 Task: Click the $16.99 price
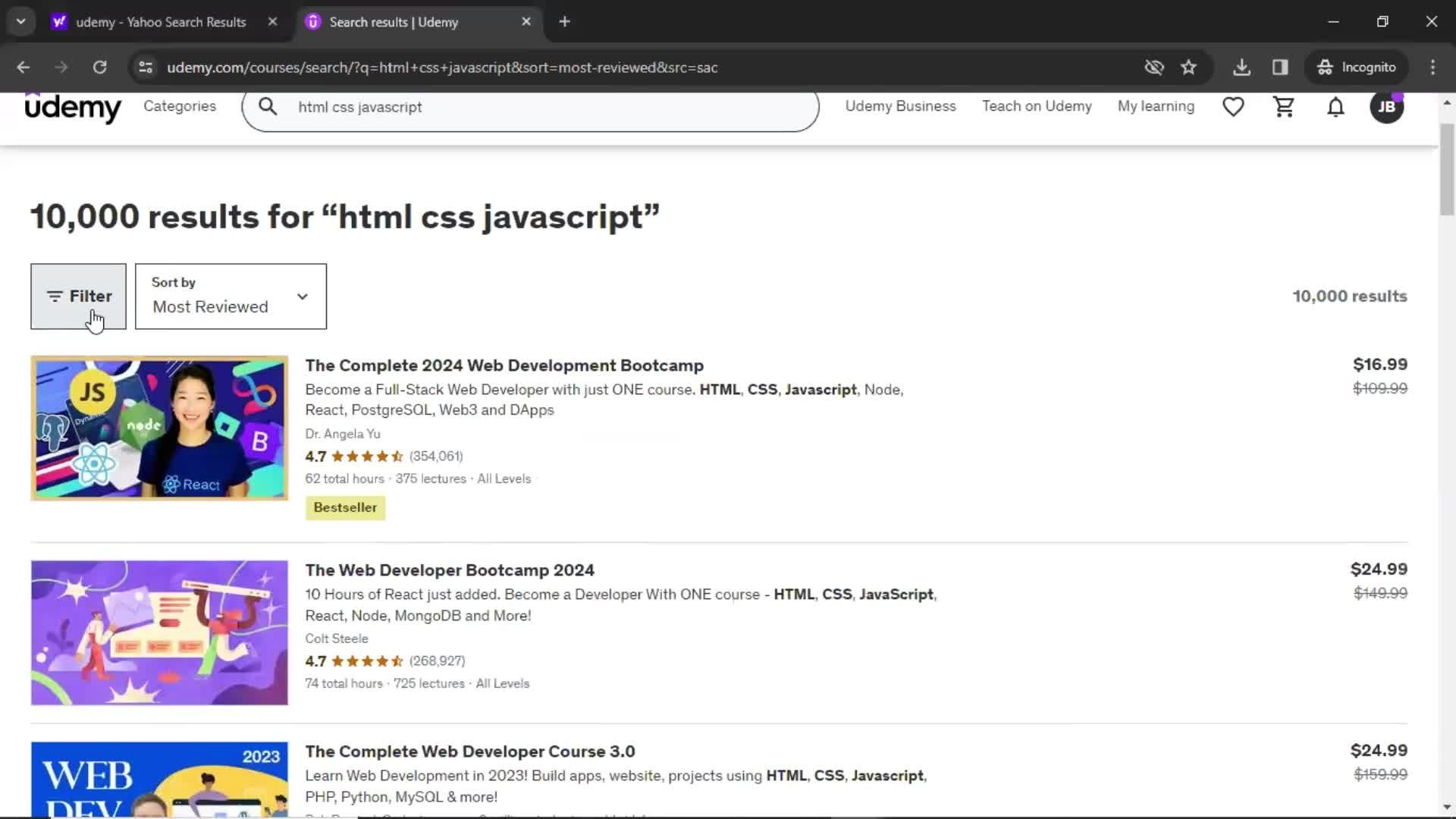(1379, 365)
